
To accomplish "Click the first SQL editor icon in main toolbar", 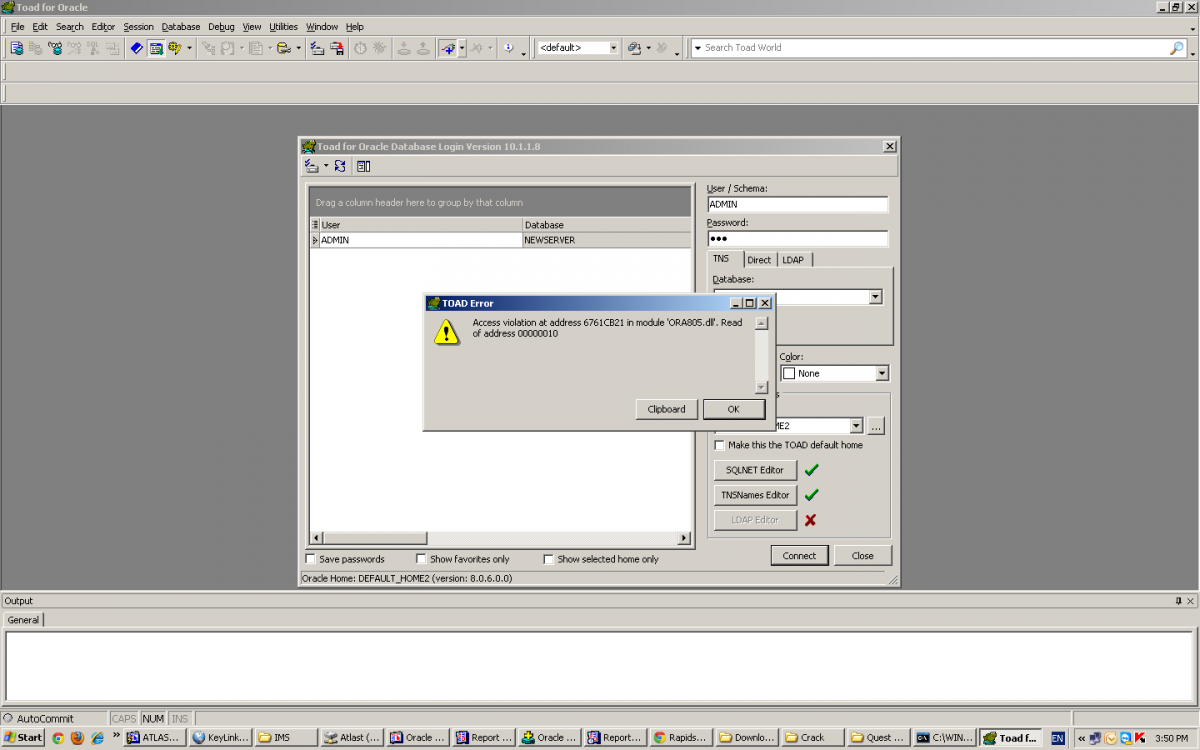I will pos(17,48).
